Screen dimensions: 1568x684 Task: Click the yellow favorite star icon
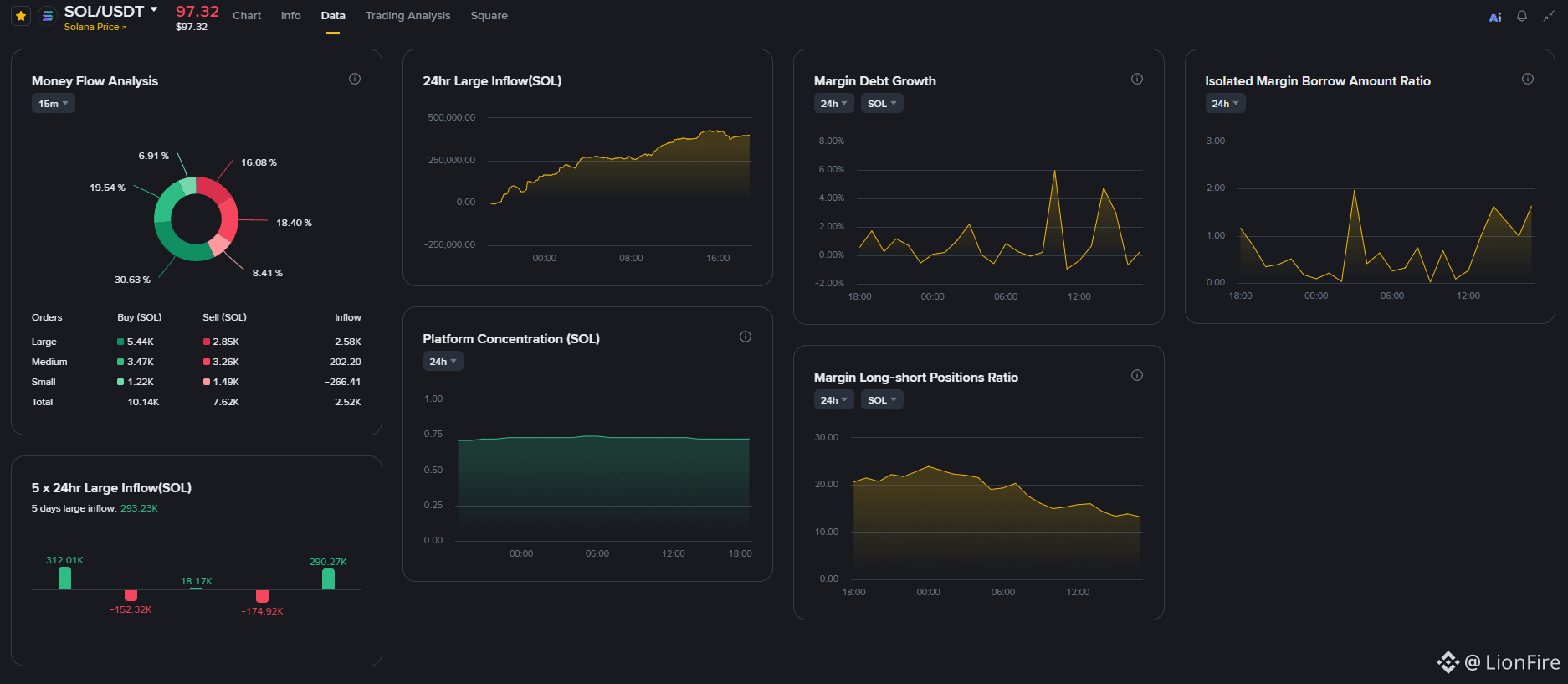pyautogui.click(x=21, y=16)
